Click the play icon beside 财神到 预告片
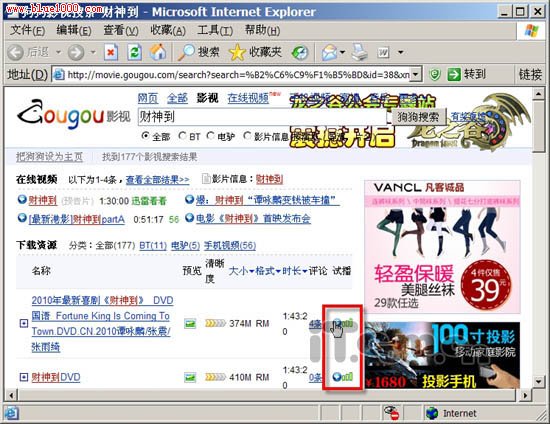Viewport: 550px width, 424px height. [x=22, y=200]
